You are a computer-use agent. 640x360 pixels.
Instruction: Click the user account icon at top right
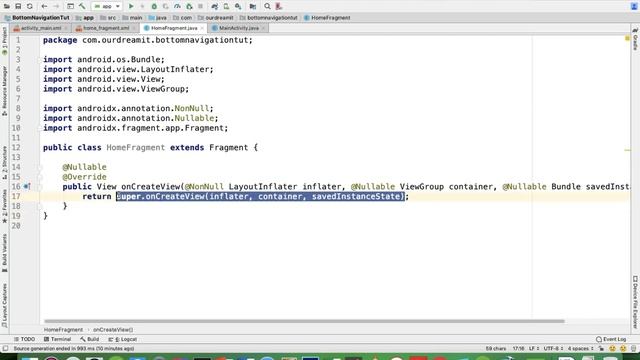pyautogui.click(x=634, y=7)
